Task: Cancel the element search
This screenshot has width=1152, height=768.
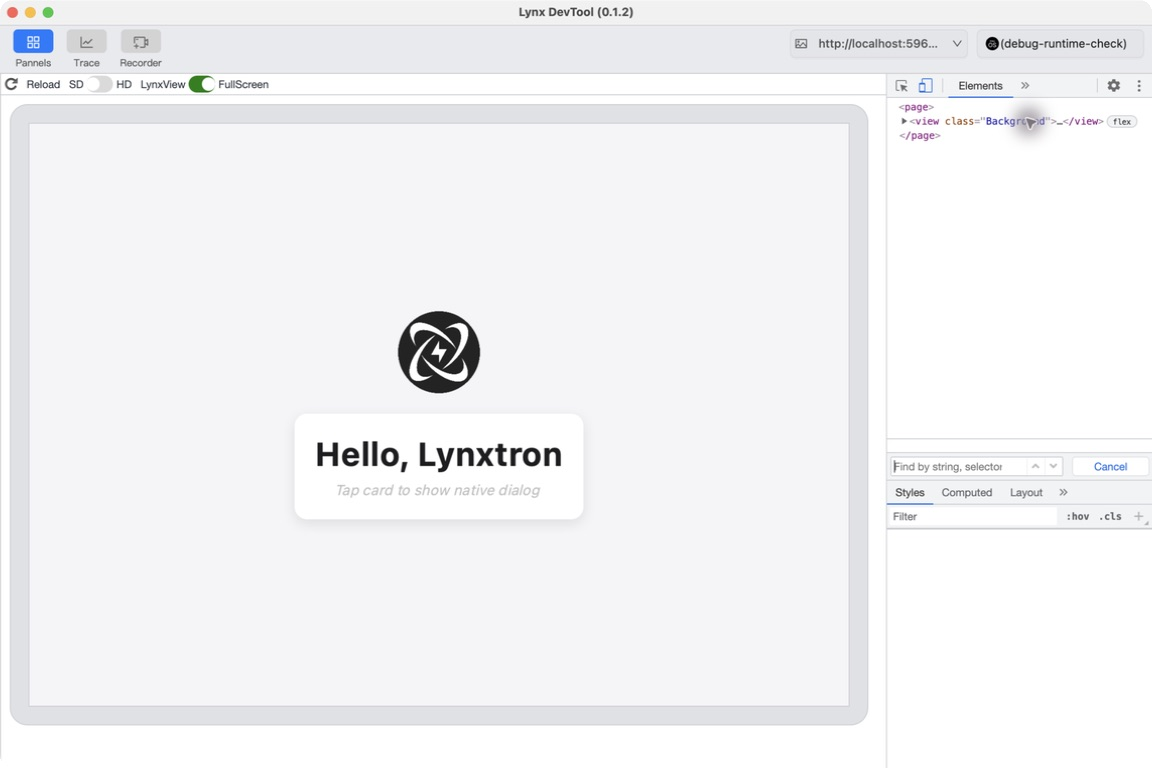Action: point(1110,467)
